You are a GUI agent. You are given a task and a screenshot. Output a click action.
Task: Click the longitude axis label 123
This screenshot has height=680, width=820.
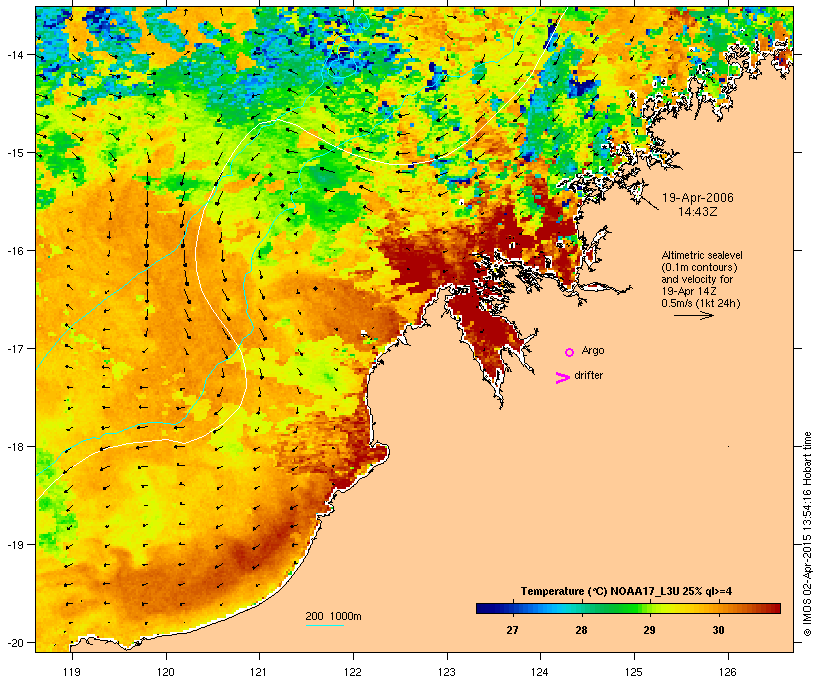pyautogui.click(x=447, y=672)
